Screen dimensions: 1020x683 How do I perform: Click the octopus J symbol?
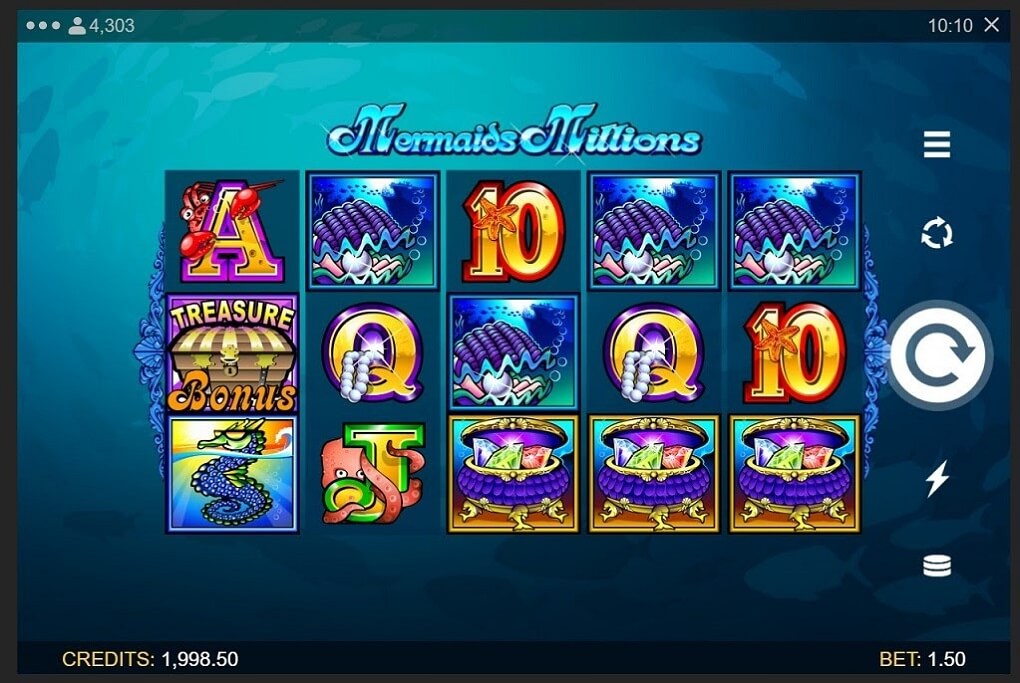coord(373,474)
